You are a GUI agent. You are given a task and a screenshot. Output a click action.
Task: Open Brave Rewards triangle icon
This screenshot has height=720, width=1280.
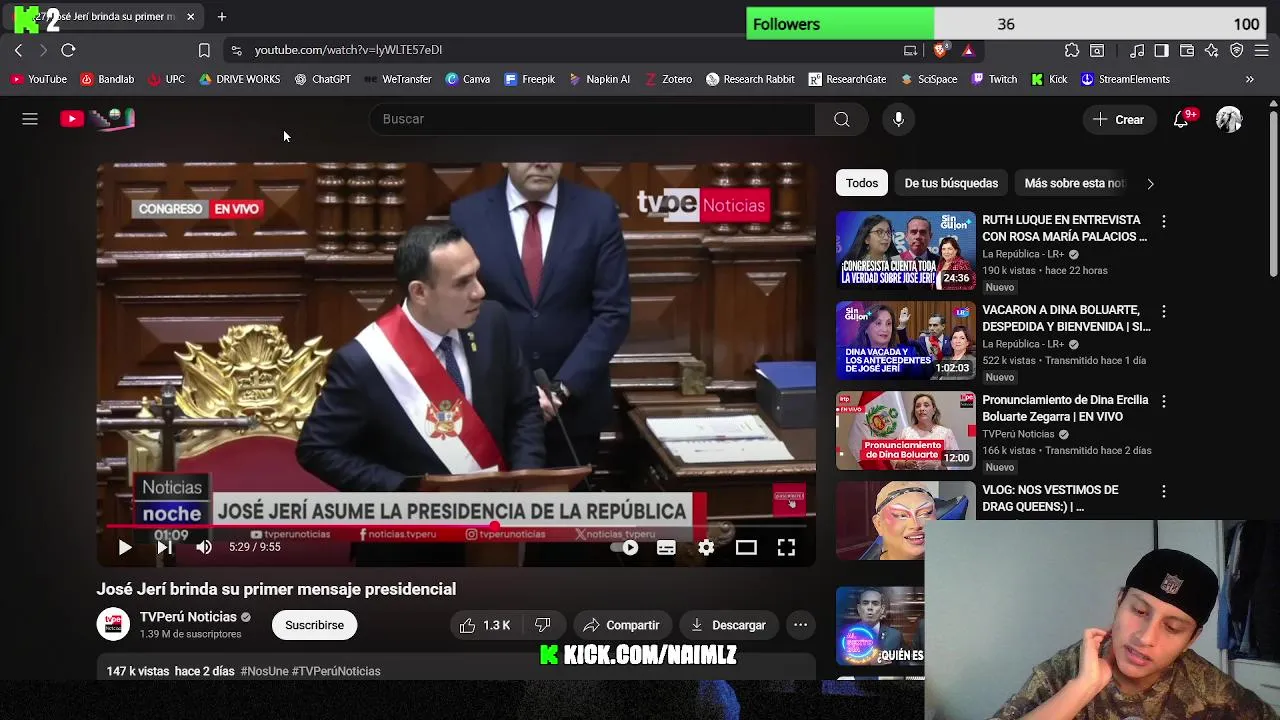point(967,50)
